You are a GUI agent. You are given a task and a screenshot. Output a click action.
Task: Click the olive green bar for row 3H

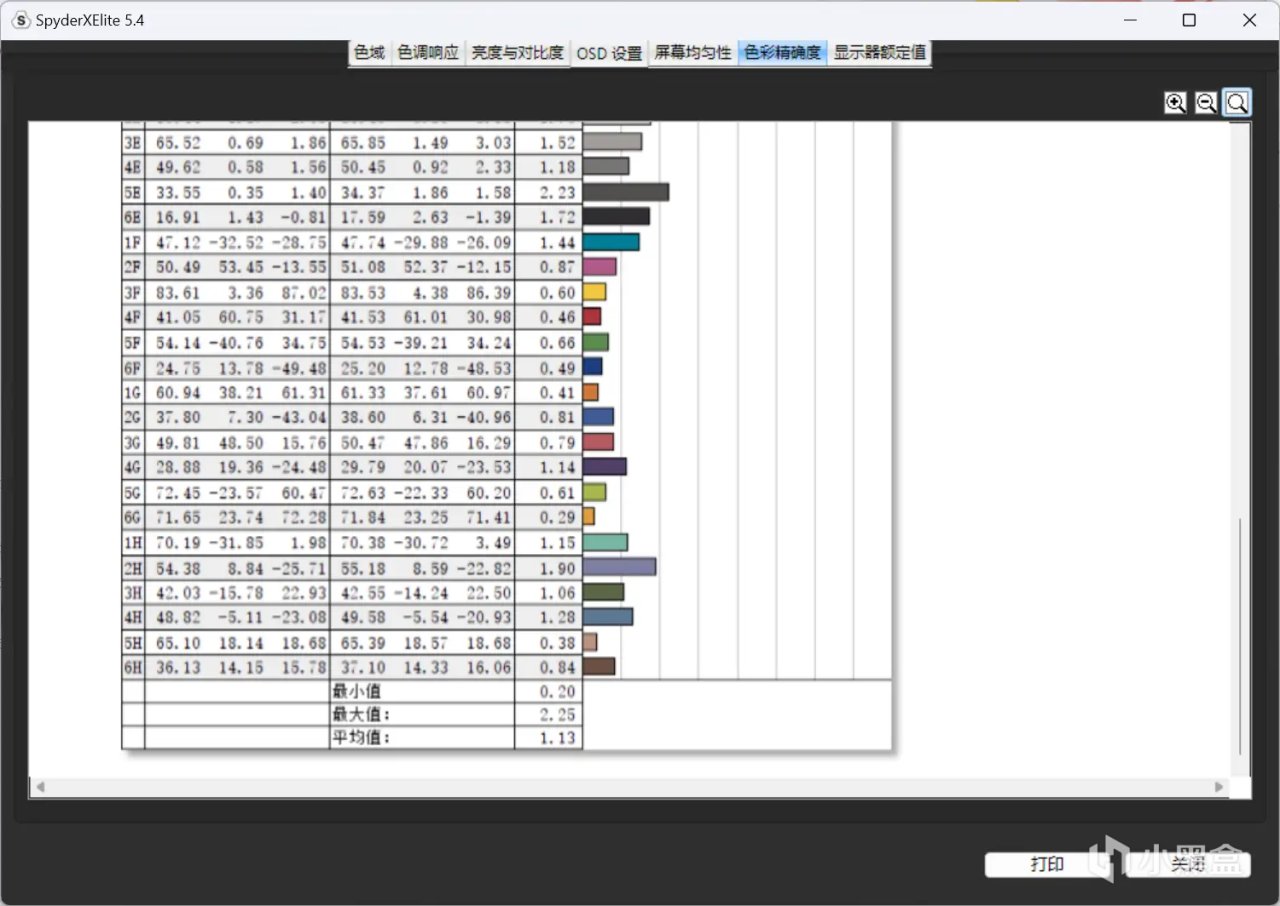pos(604,592)
